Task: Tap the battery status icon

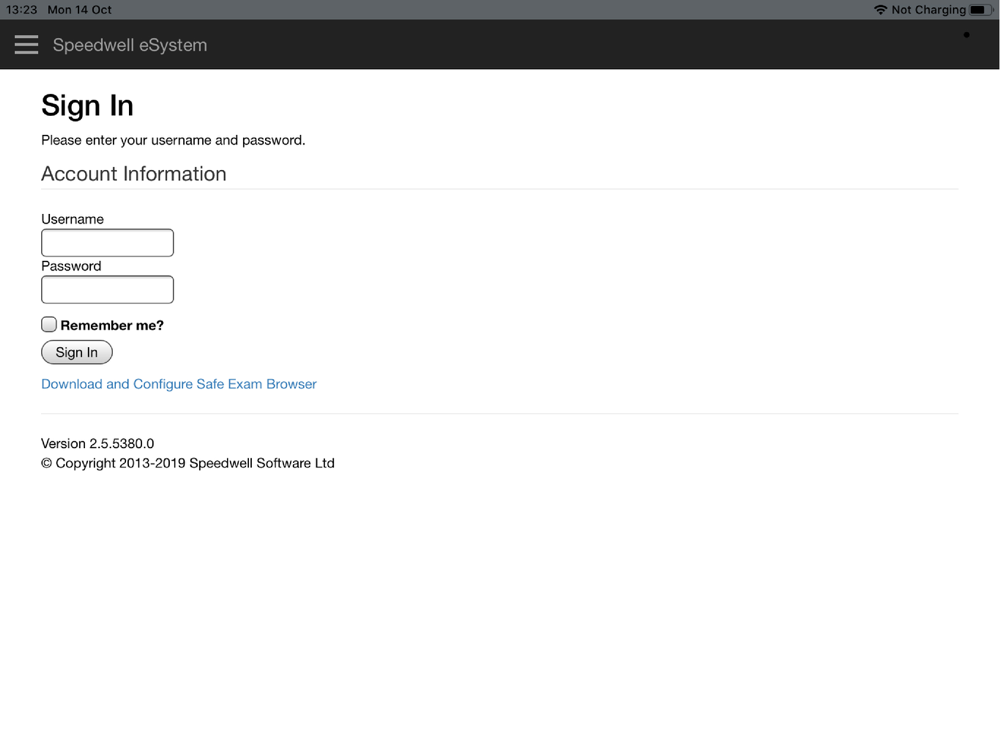Action: click(x=980, y=10)
